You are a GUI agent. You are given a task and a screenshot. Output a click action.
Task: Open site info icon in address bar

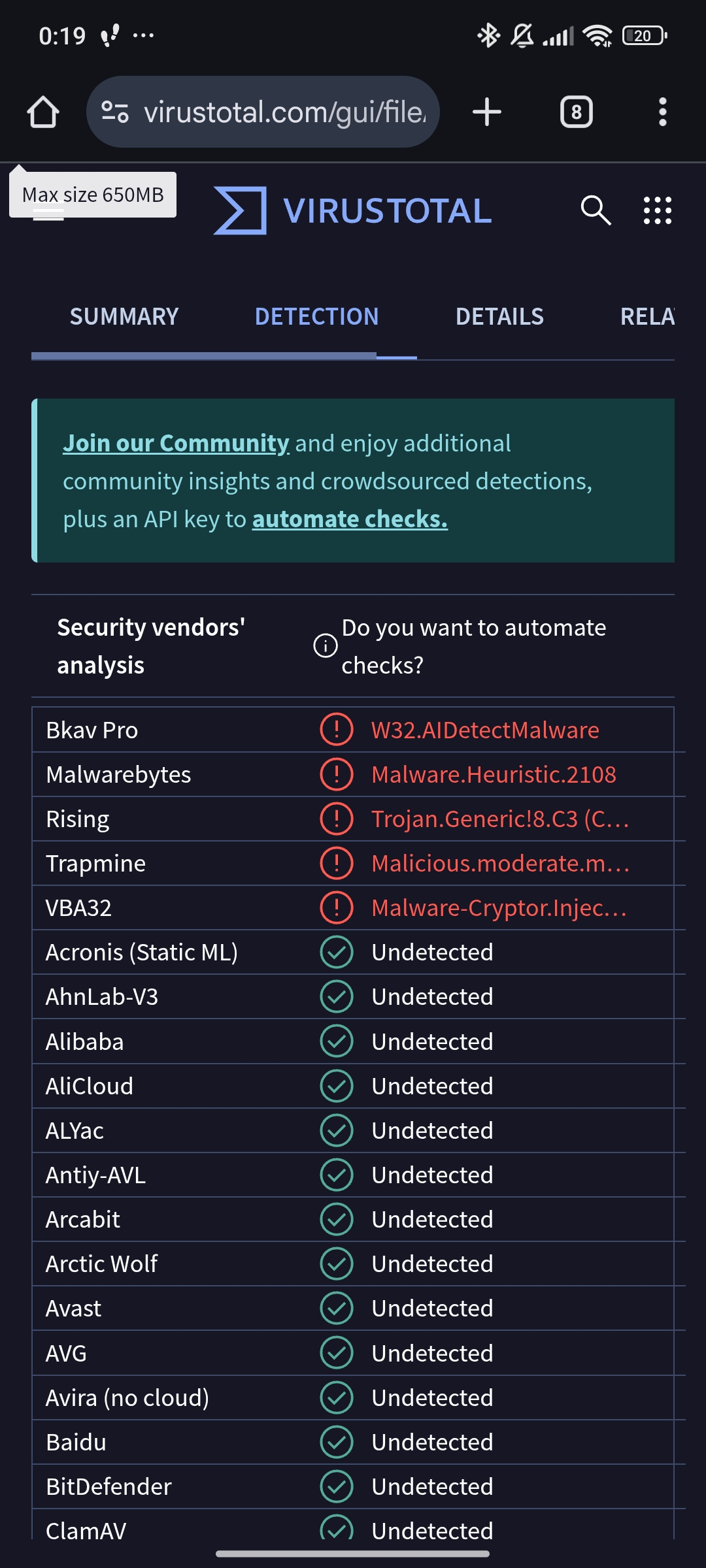pyautogui.click(x=115, y=112)
